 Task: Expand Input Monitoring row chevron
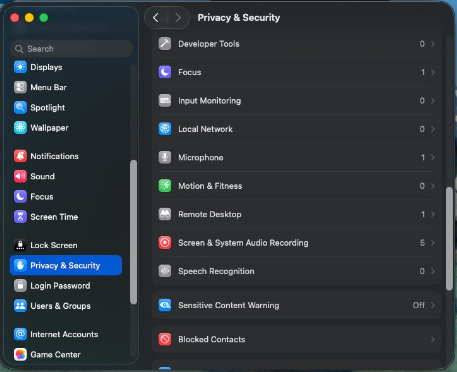pyautogui.click(x=433, y=101)
